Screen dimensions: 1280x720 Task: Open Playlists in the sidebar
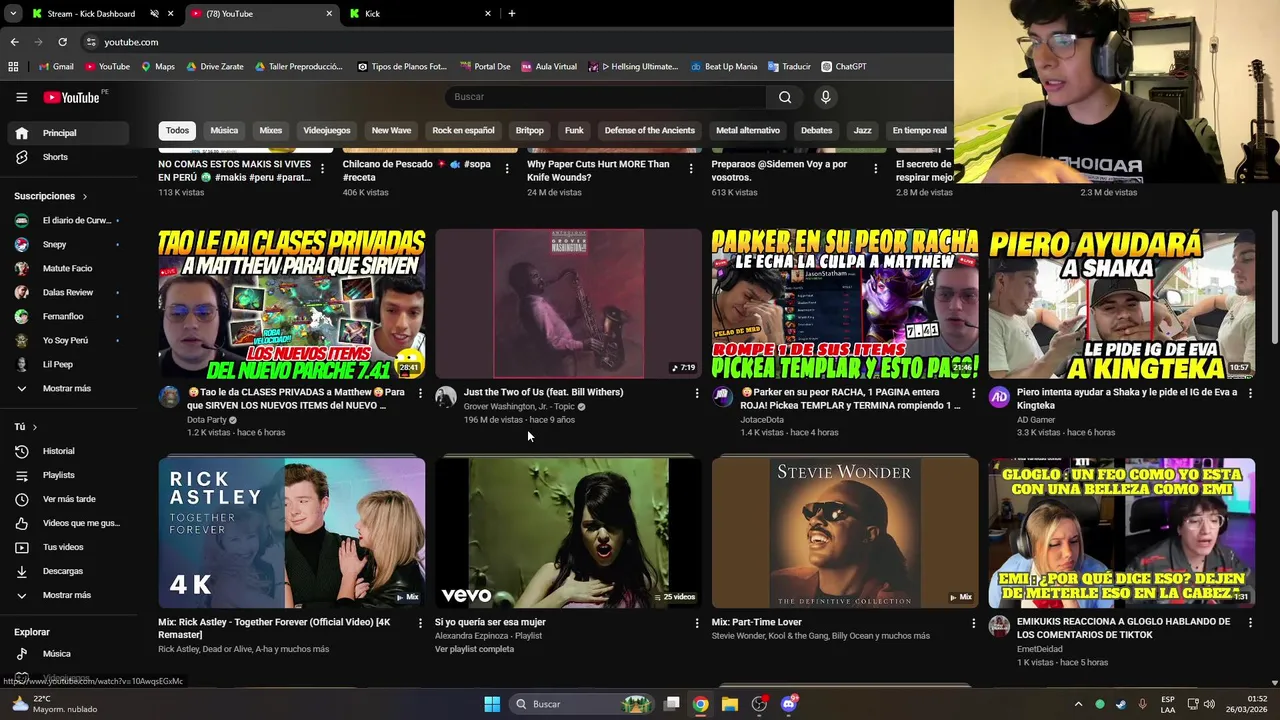68,475
